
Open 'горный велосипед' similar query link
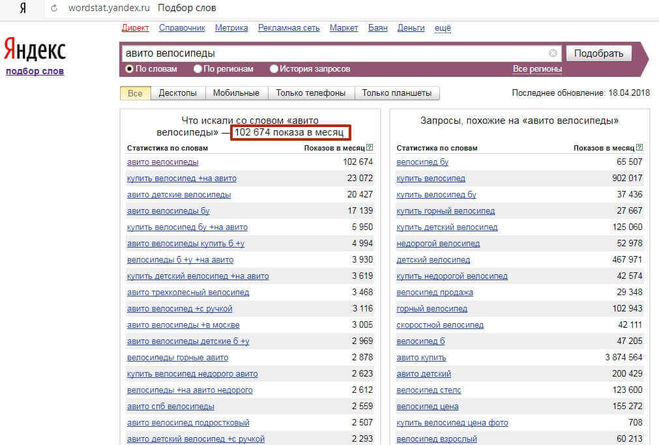432,309
